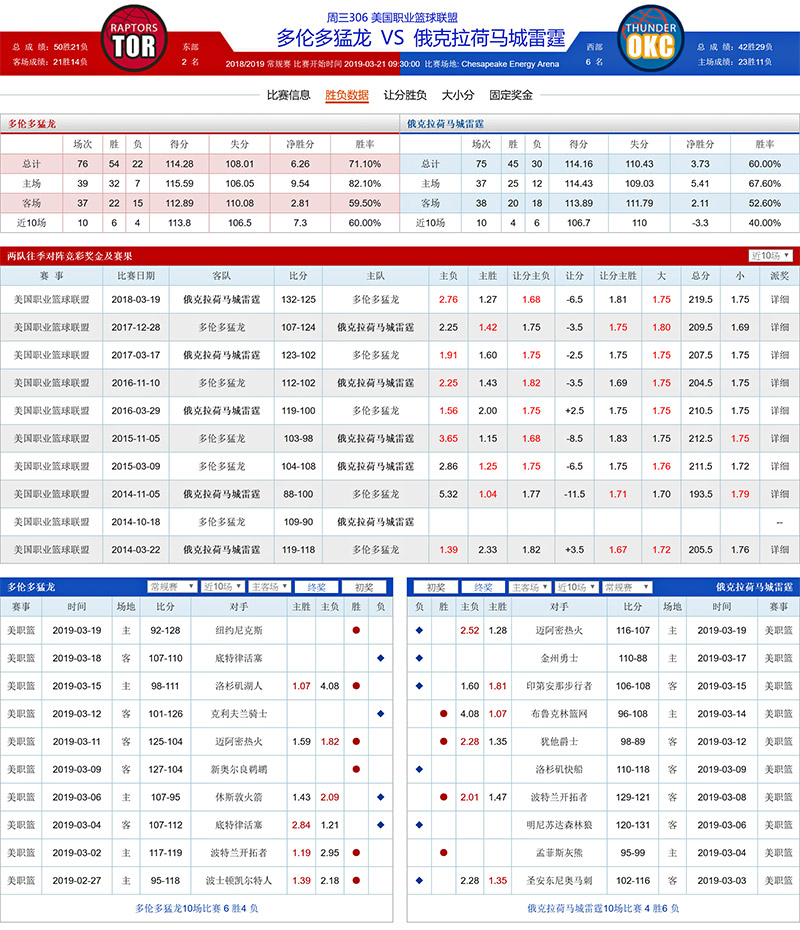Toggle 初奖 in the 多伦多猛龙 panel
This screenshot has width=800, height=930.
tap(364, 587)
